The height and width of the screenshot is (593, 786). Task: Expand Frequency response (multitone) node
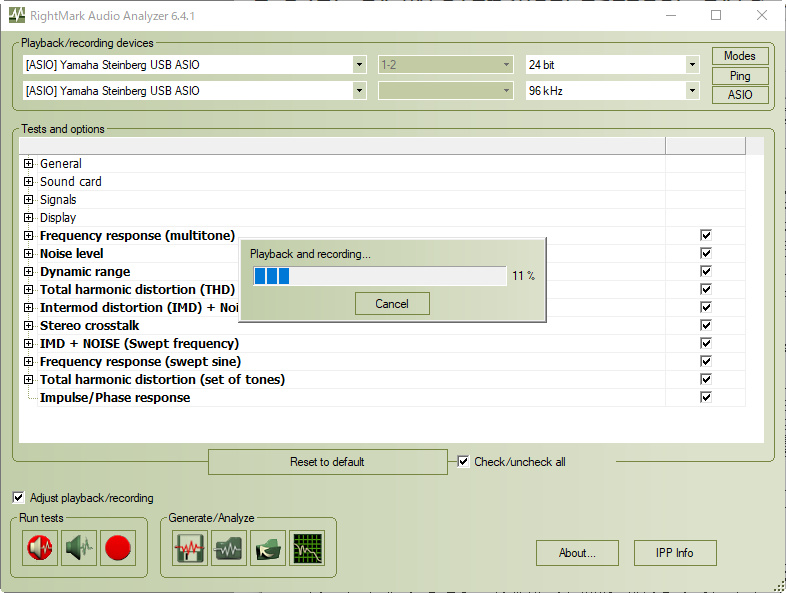tap(29, 236)
